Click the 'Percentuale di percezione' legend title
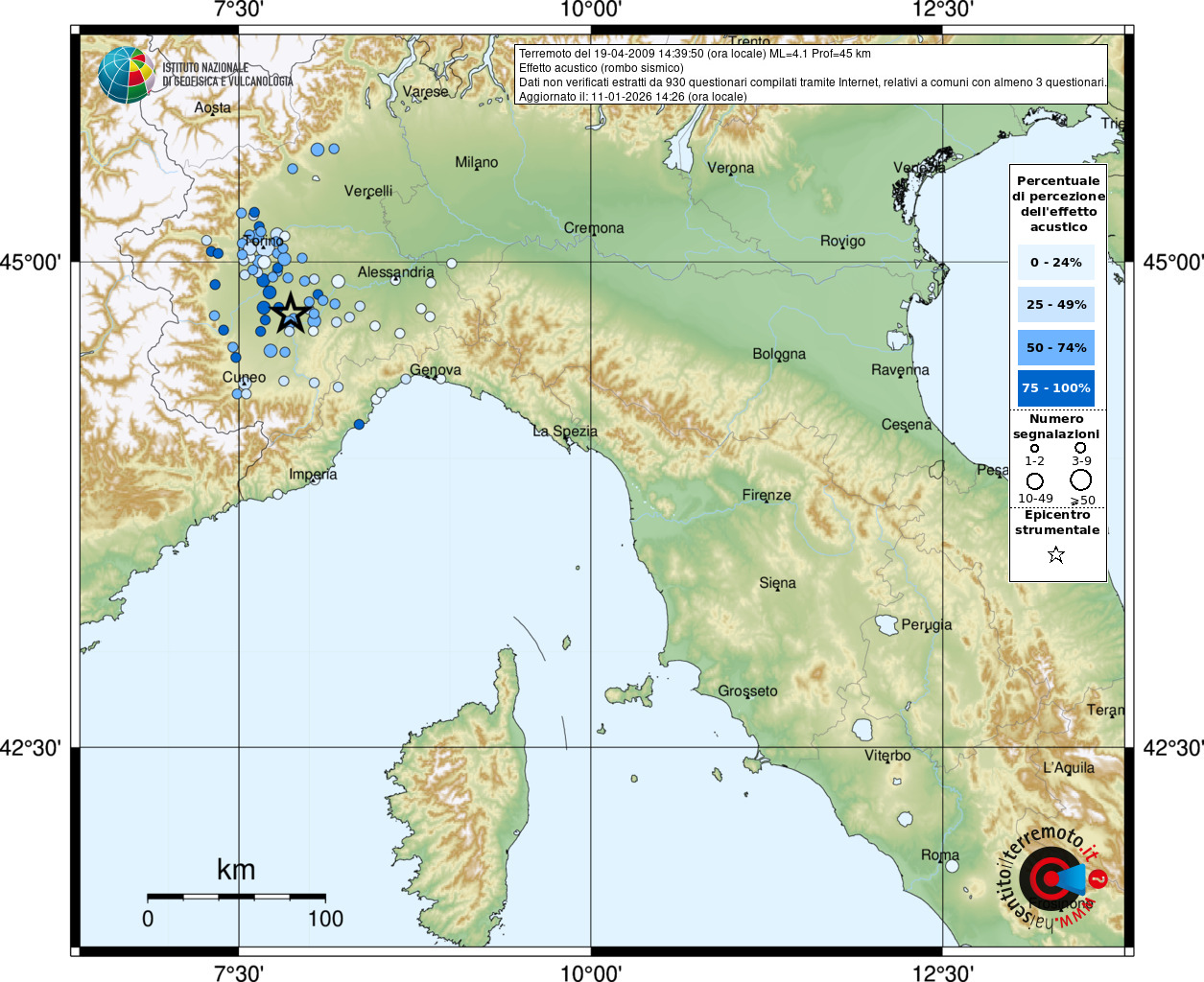1204x982 pixels. 1058,203
